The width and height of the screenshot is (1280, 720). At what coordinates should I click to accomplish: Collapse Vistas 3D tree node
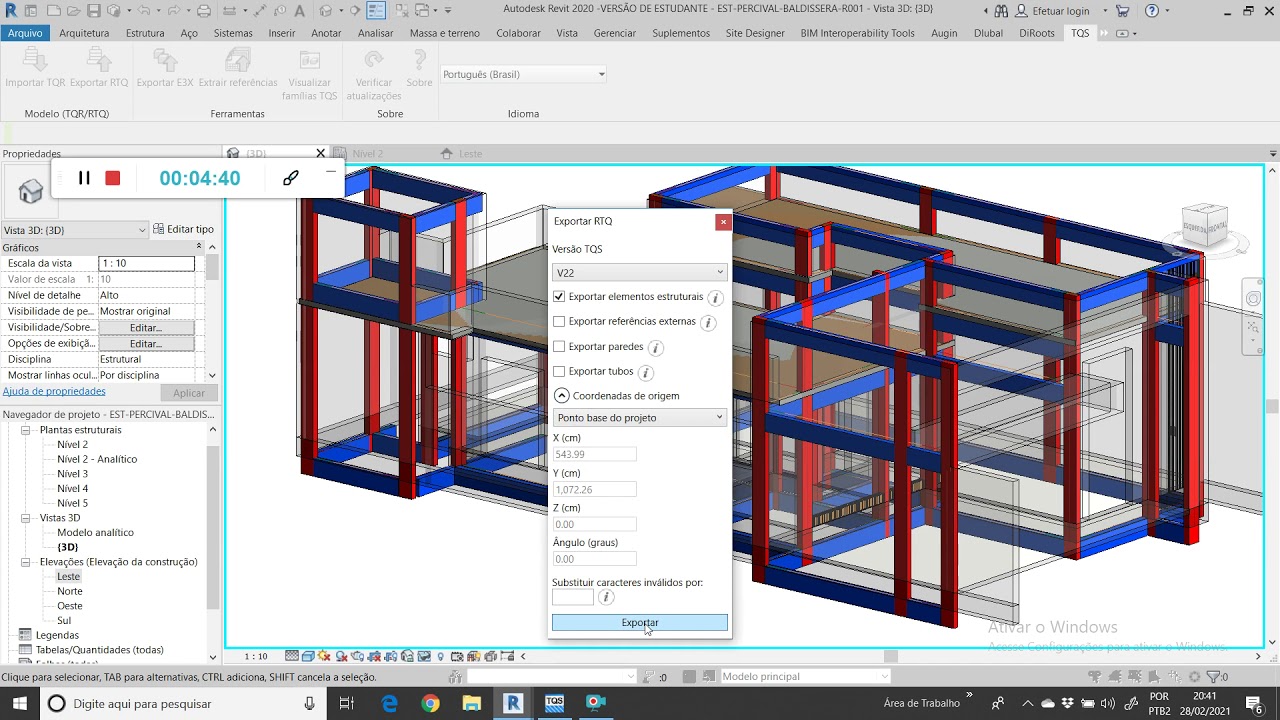click(26, 518)
